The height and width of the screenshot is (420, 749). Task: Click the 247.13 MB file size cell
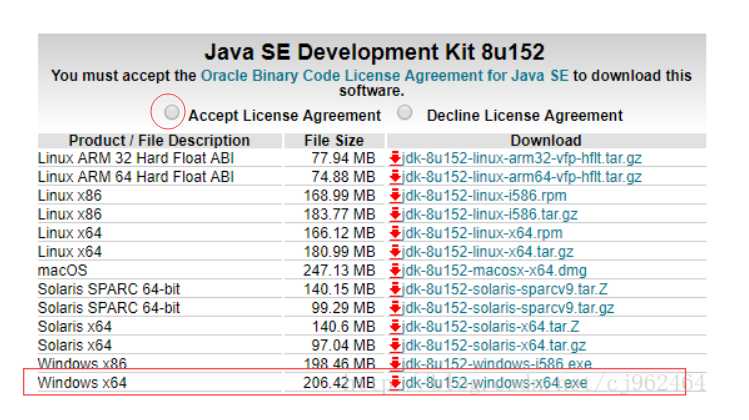340,270
